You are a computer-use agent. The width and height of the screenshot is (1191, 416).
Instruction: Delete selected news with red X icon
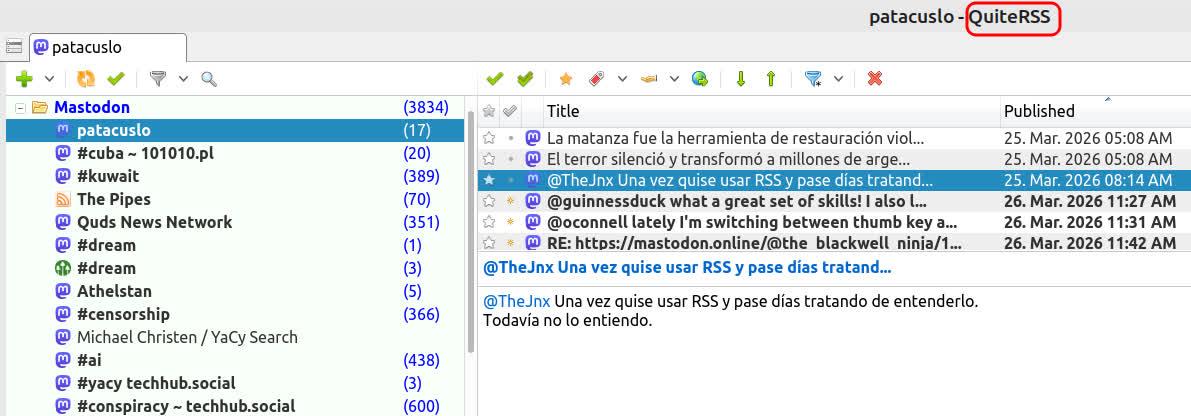(875, 78)
